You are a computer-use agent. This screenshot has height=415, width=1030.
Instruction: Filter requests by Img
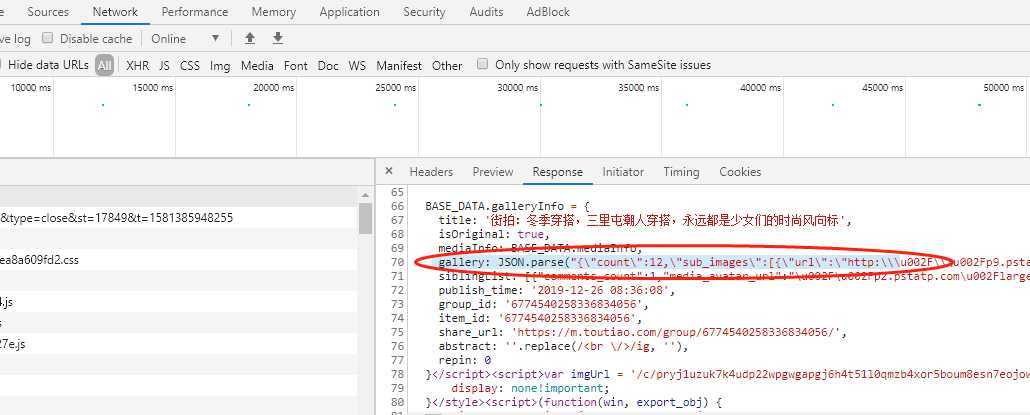tap(220, 65)
